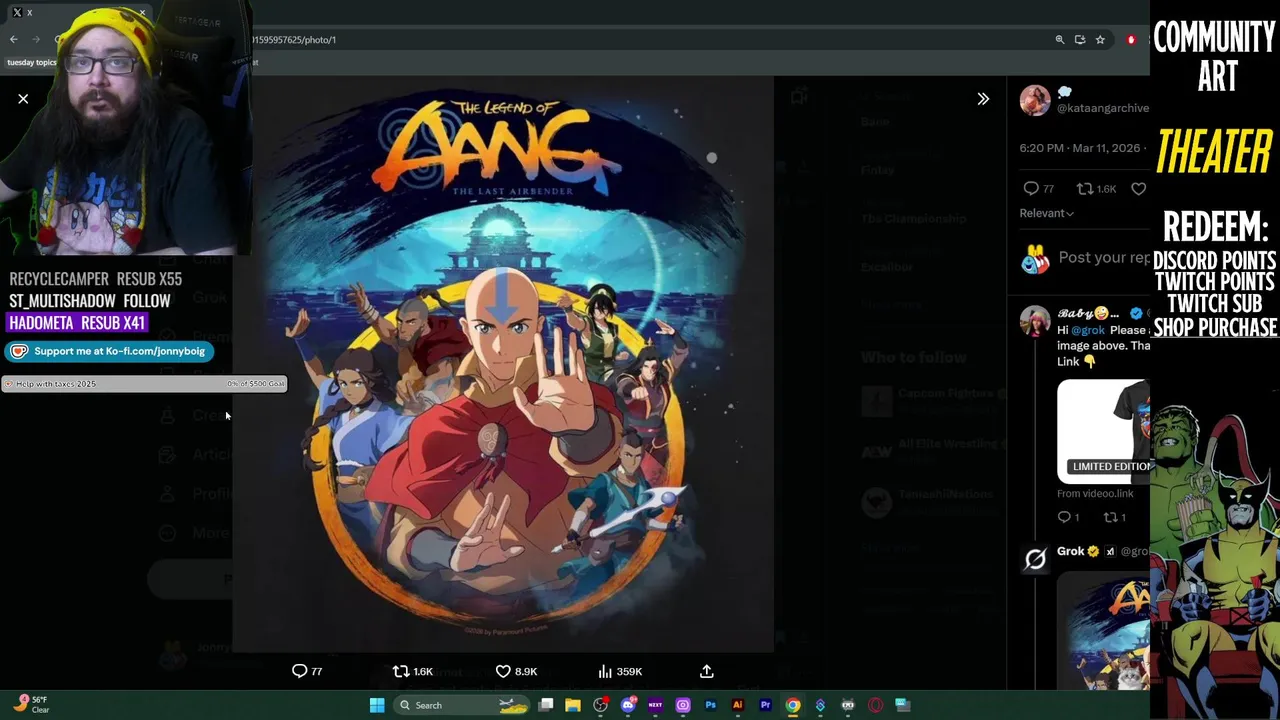Close the photo viewer with the X

point(23,99)
